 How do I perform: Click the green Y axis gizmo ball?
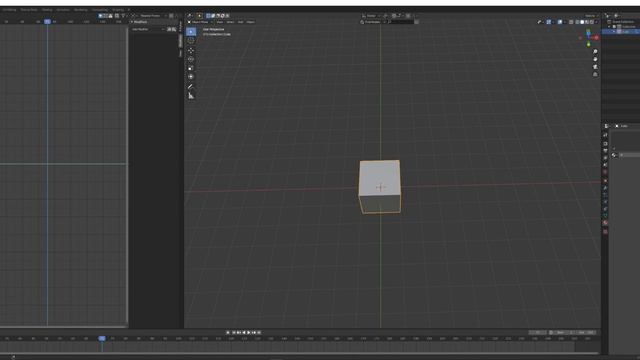tap(589, 44)
